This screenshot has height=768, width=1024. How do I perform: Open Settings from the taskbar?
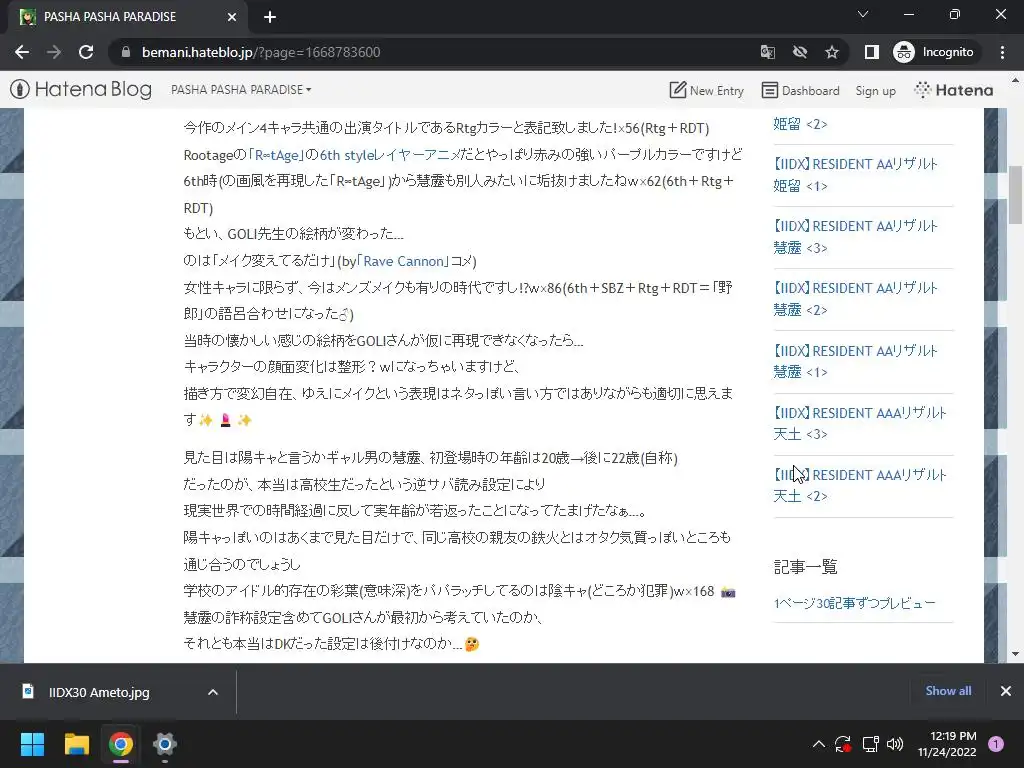click(x=165, y=744)
